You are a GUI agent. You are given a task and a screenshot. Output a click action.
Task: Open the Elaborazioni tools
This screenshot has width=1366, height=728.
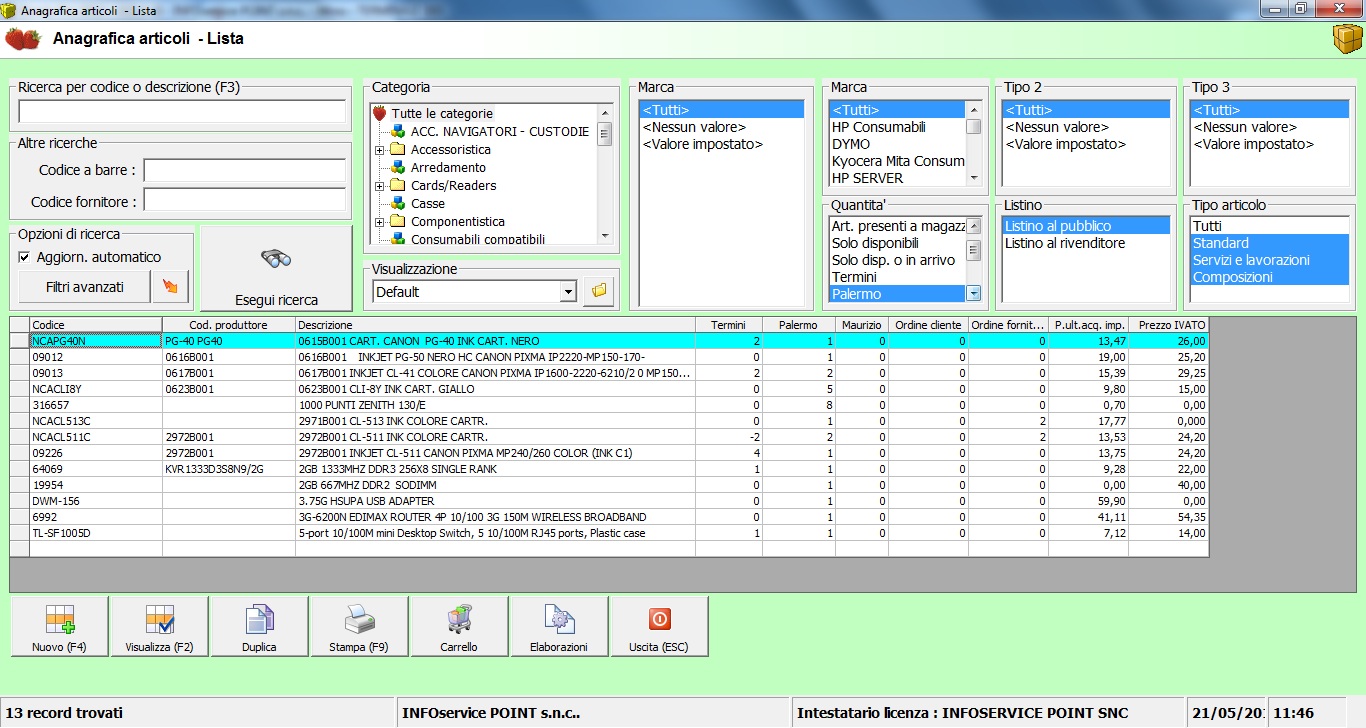560,627
